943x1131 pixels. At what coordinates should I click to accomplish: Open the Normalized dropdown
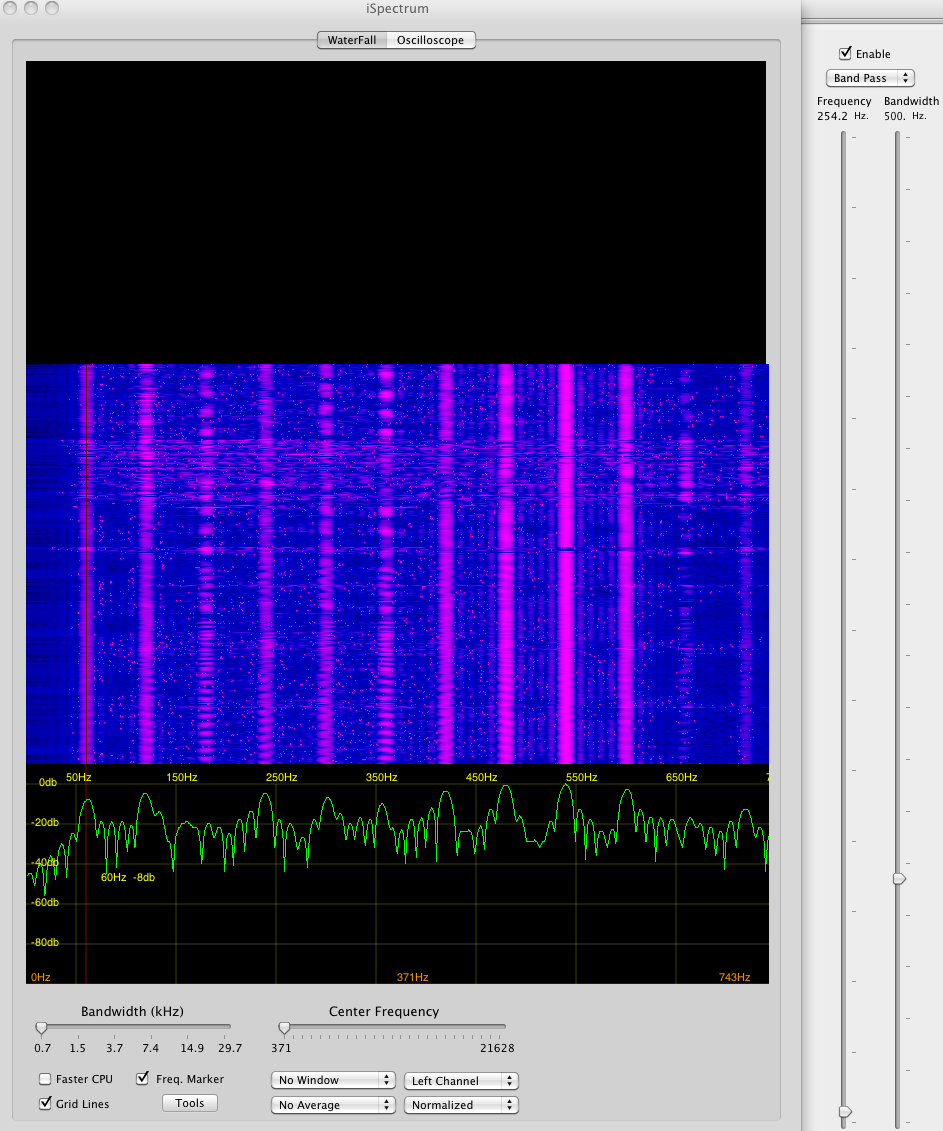(461, 1104)
